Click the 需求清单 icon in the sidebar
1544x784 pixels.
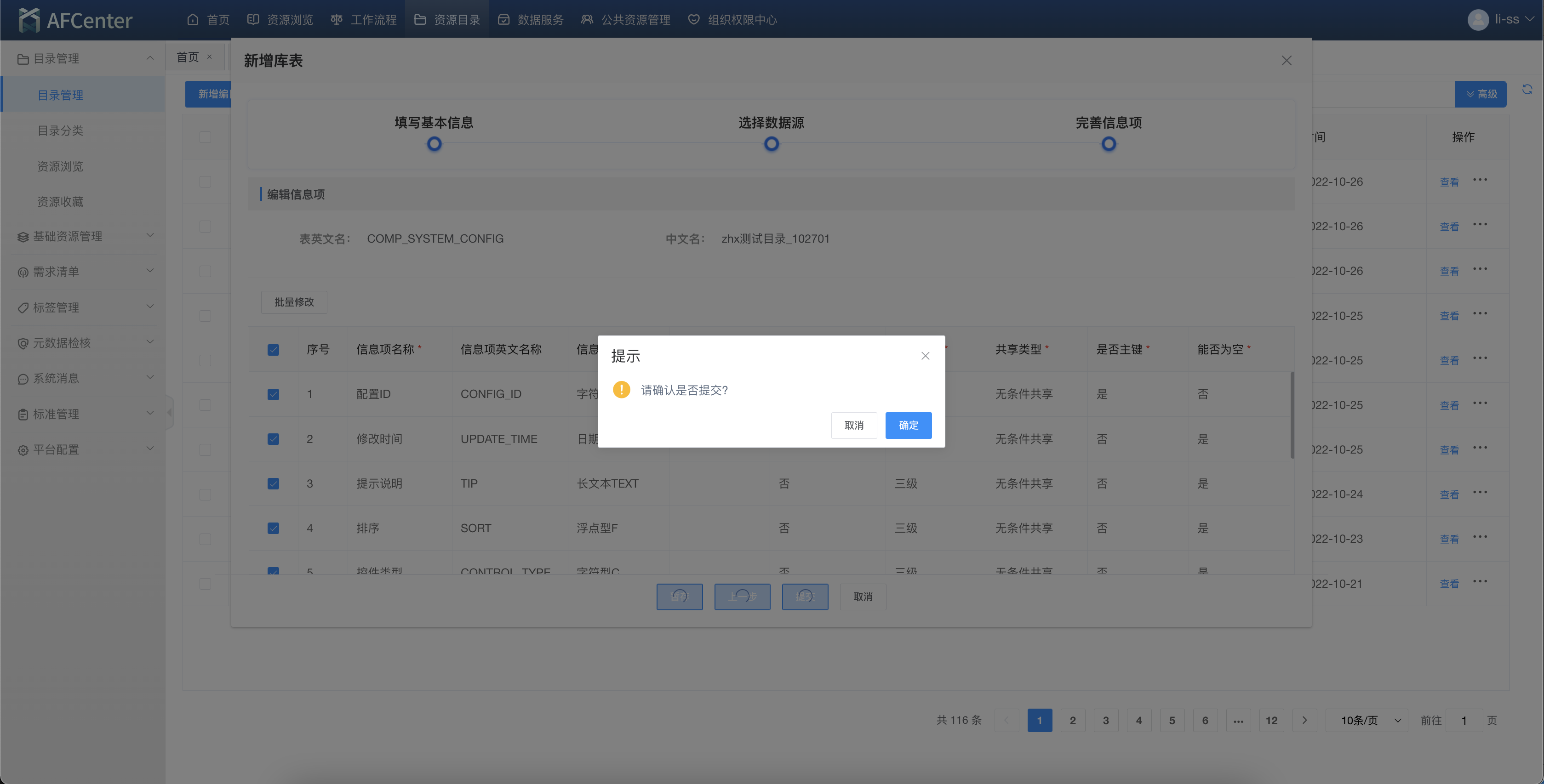tap(23, 272)
